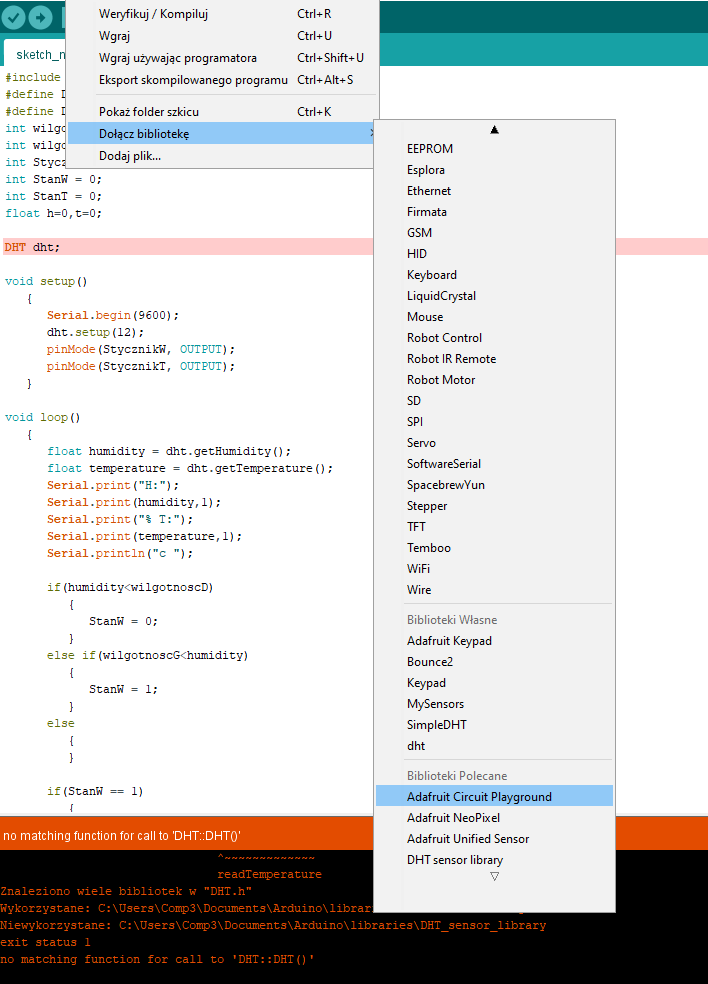This screenshot has width=708, height=984.
Task: Include the Bounce2 library
Action: pyautogui.click(x=494, y=661)
